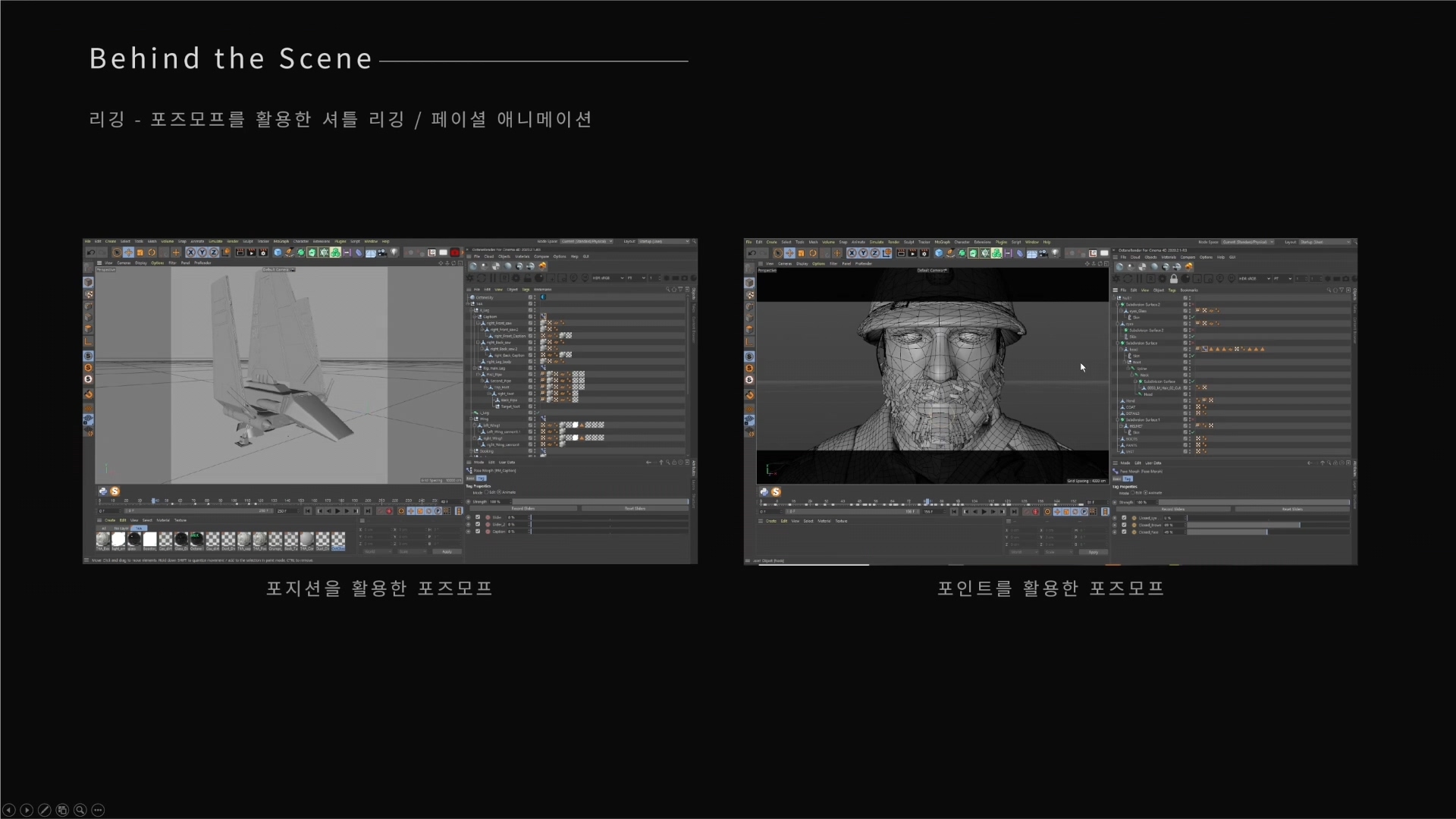Click the Undo icon
Screen dimensions: 1456x819
89,253
